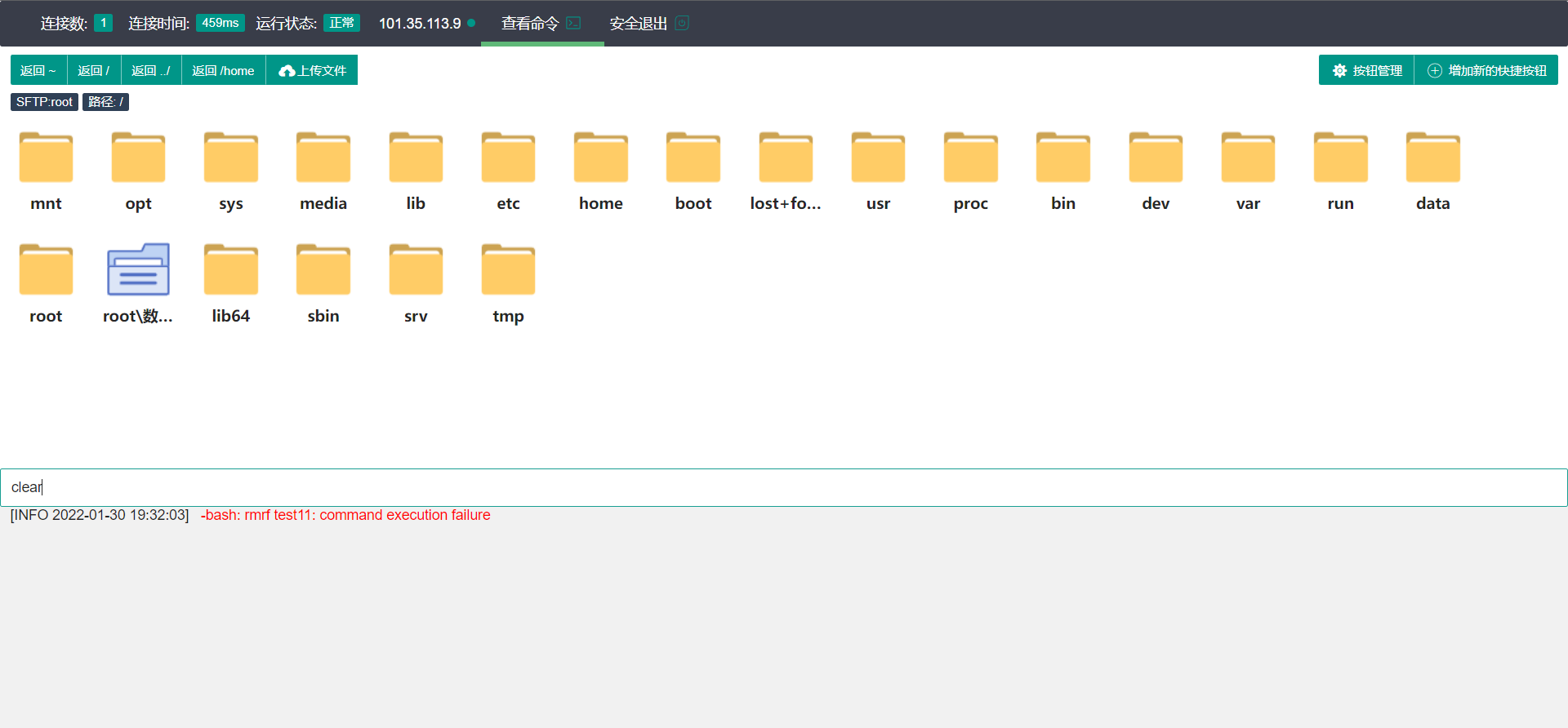Jump to 返回 /home

(224, 70)
